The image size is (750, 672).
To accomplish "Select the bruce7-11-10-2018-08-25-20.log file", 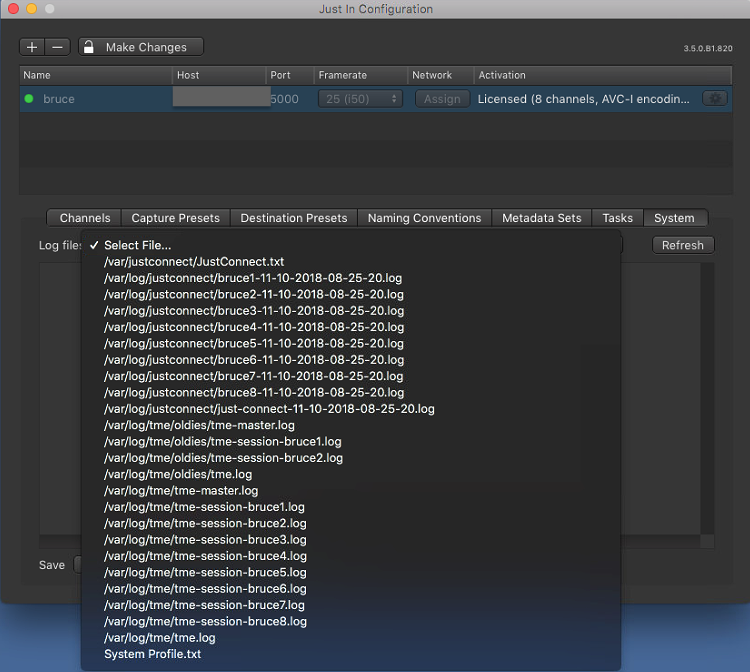I will (x=351, y=376).
